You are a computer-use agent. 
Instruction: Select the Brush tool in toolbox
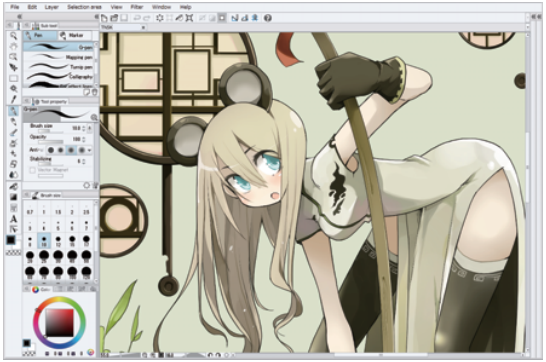coord(14,132)
